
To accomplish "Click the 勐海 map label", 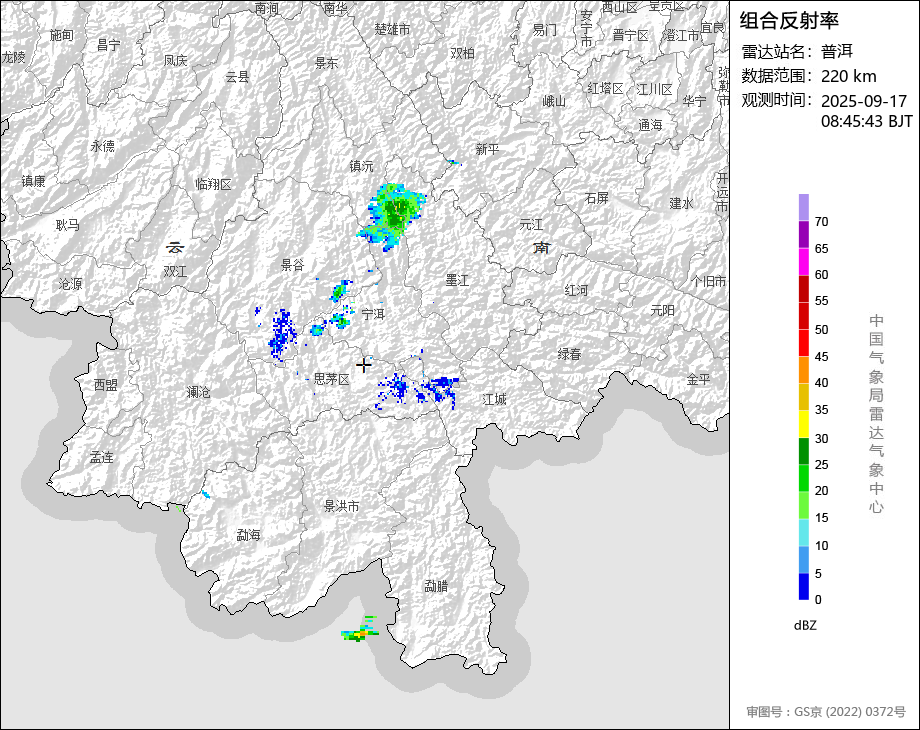I will point(248,535).
